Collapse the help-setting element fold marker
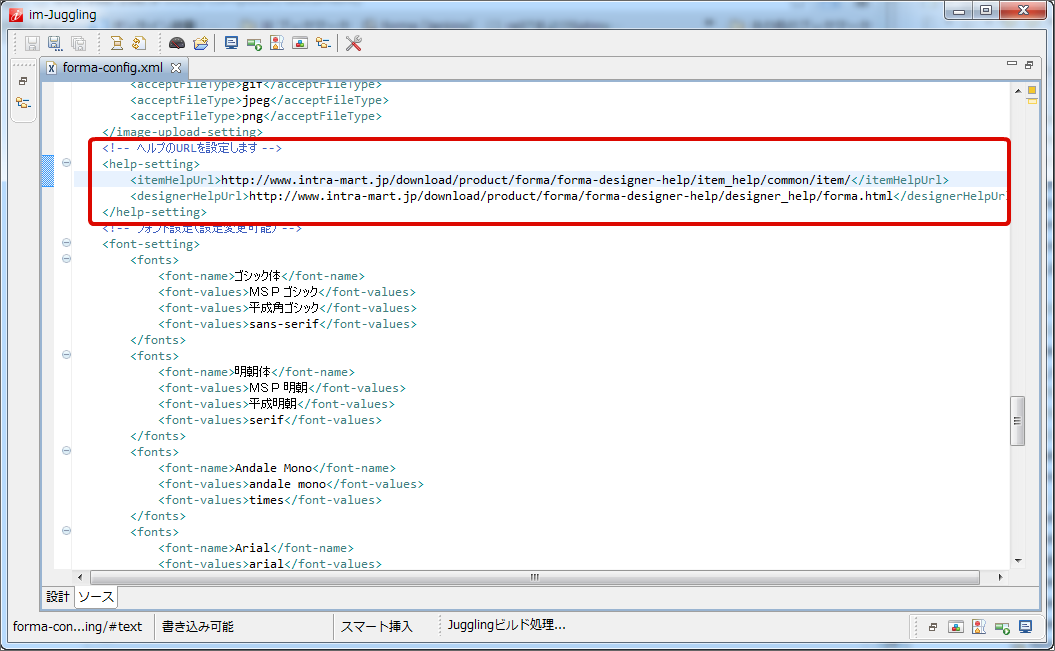 coord(66,163)
